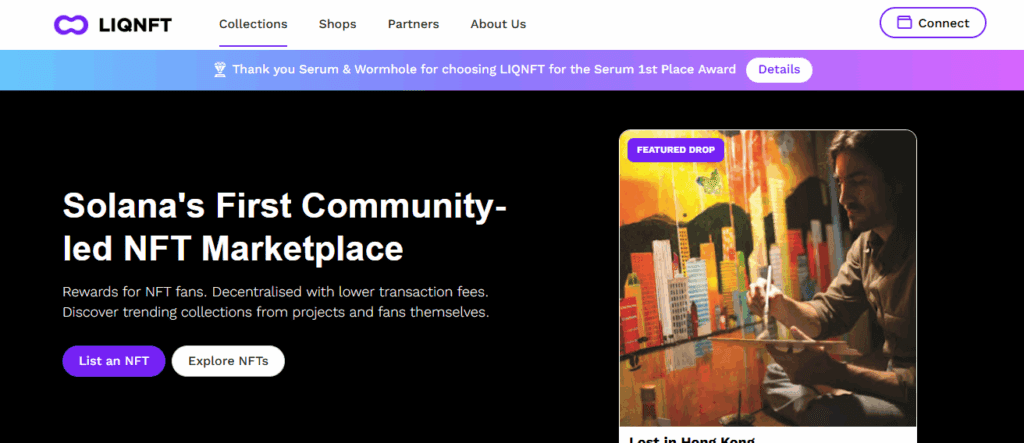Open Details for the Serum award

tap(779, 70)
